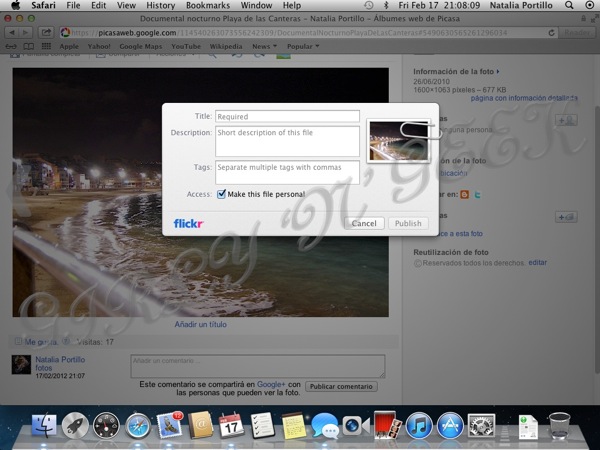Go back with Safari back arrow

click(x=12, y=33)
